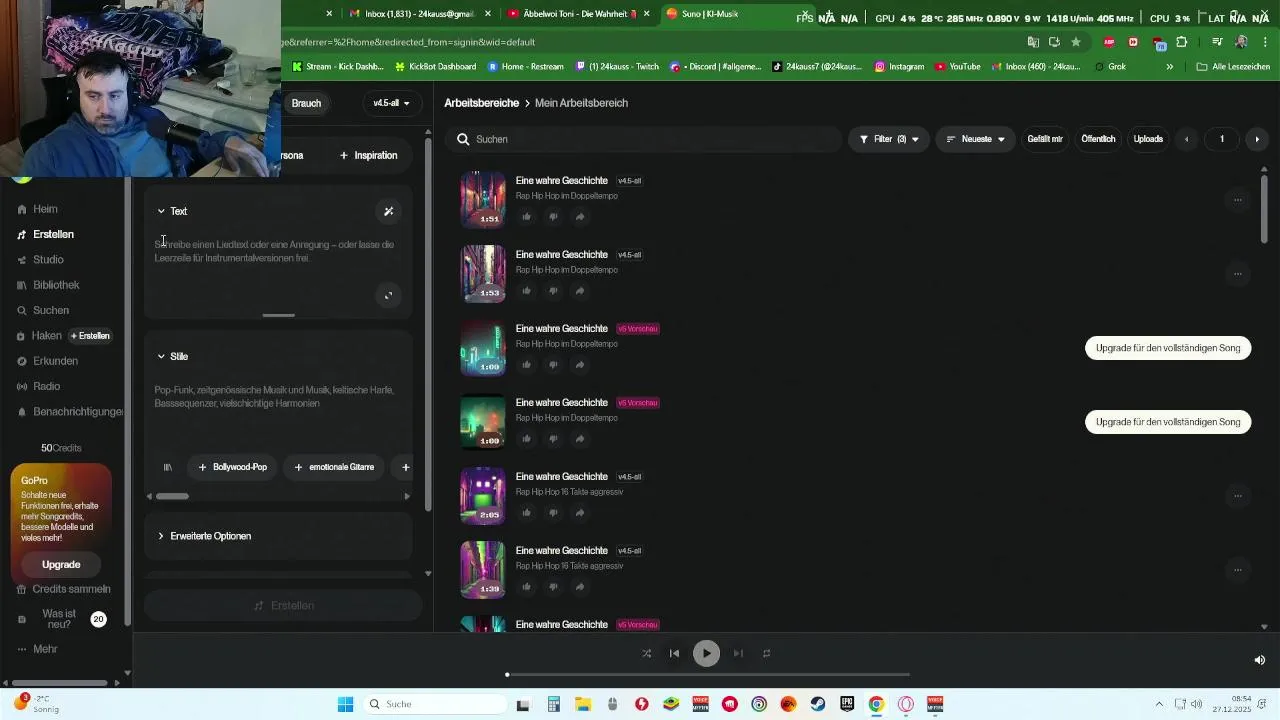Click the Inspiration button
The height and width of the screenshot is (720, 1280).
(x=368, y=155)
